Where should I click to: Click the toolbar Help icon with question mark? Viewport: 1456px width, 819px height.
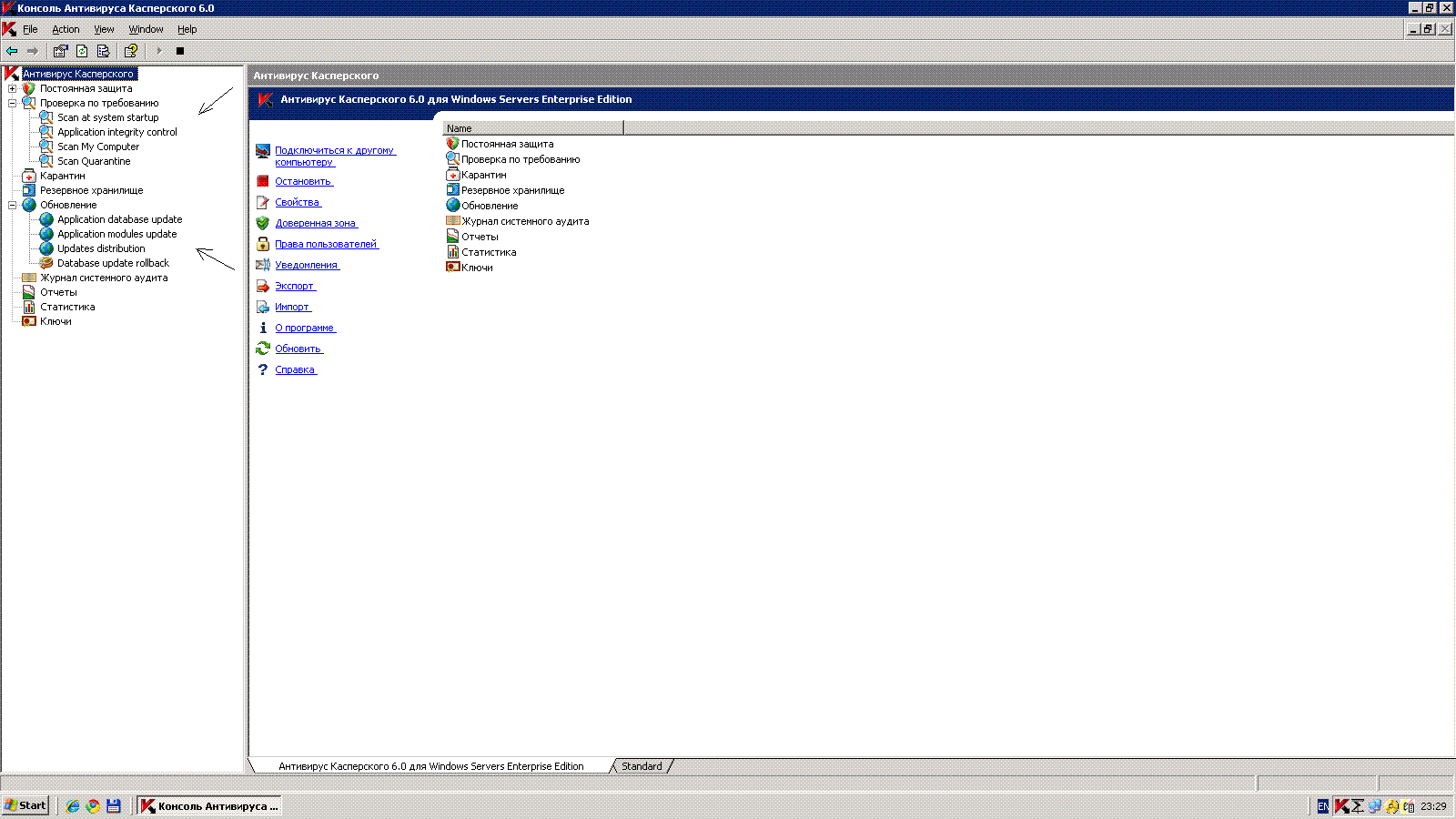[131, 51]
